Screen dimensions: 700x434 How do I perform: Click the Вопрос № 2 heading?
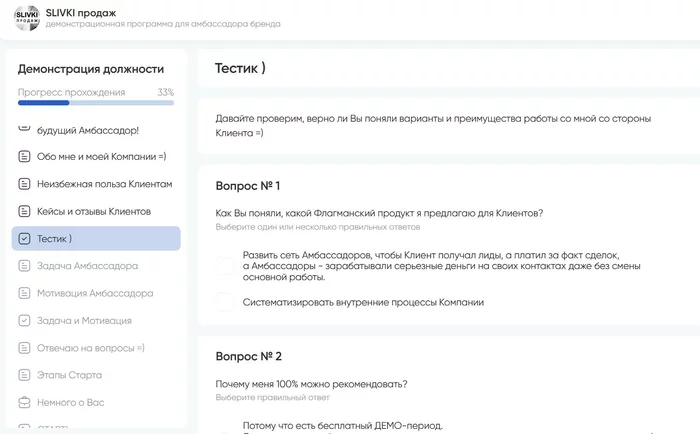[249, 356]
